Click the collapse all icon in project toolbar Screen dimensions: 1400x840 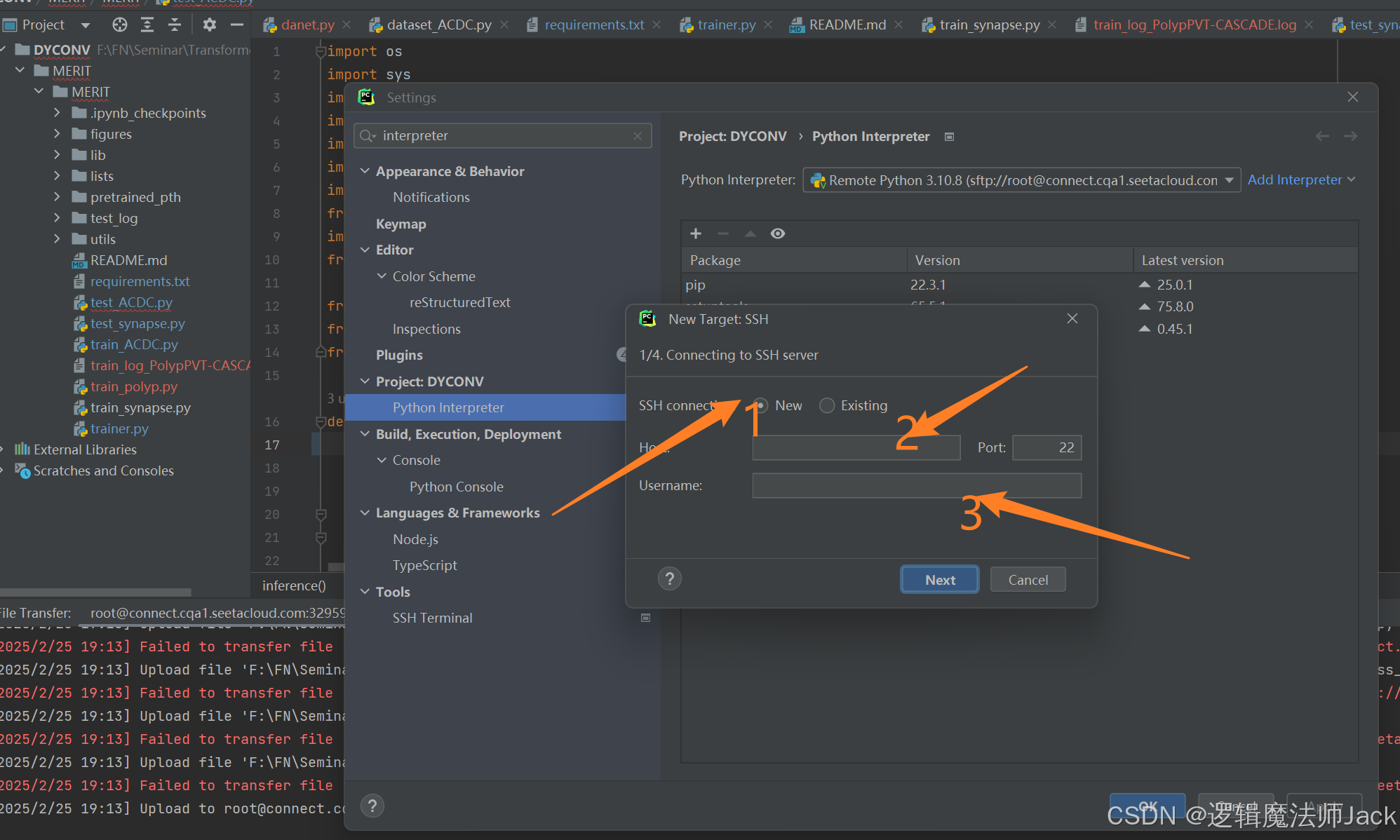[175, 25]
